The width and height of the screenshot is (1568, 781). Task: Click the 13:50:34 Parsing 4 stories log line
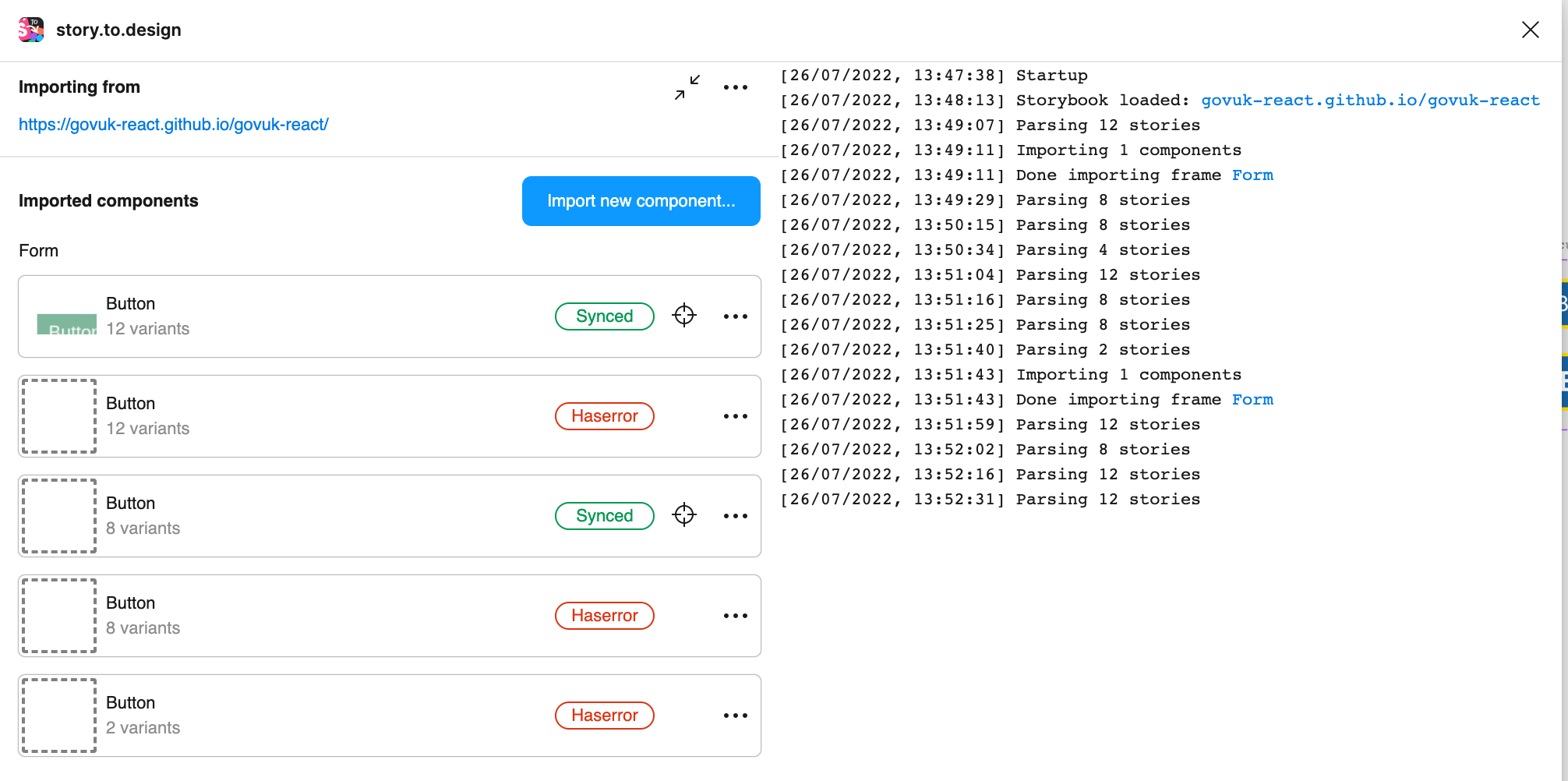[x=986, y=250]
